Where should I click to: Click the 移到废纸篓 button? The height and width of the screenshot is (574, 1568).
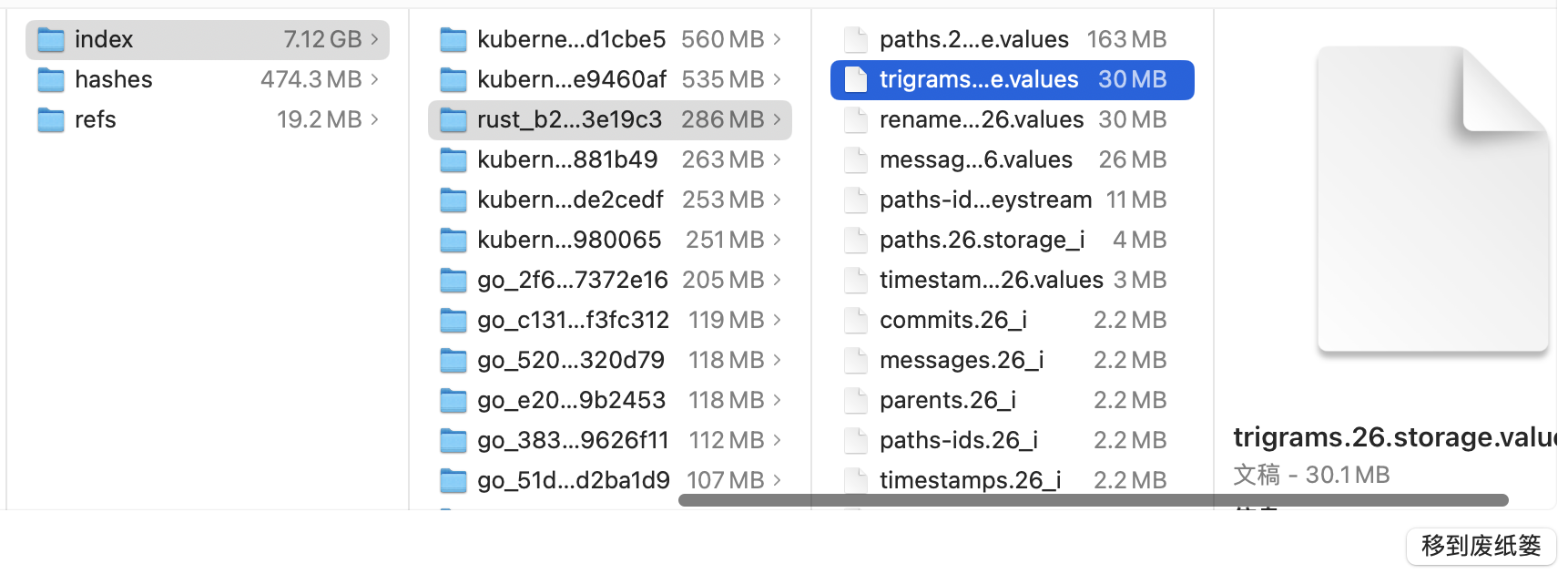1481,546
